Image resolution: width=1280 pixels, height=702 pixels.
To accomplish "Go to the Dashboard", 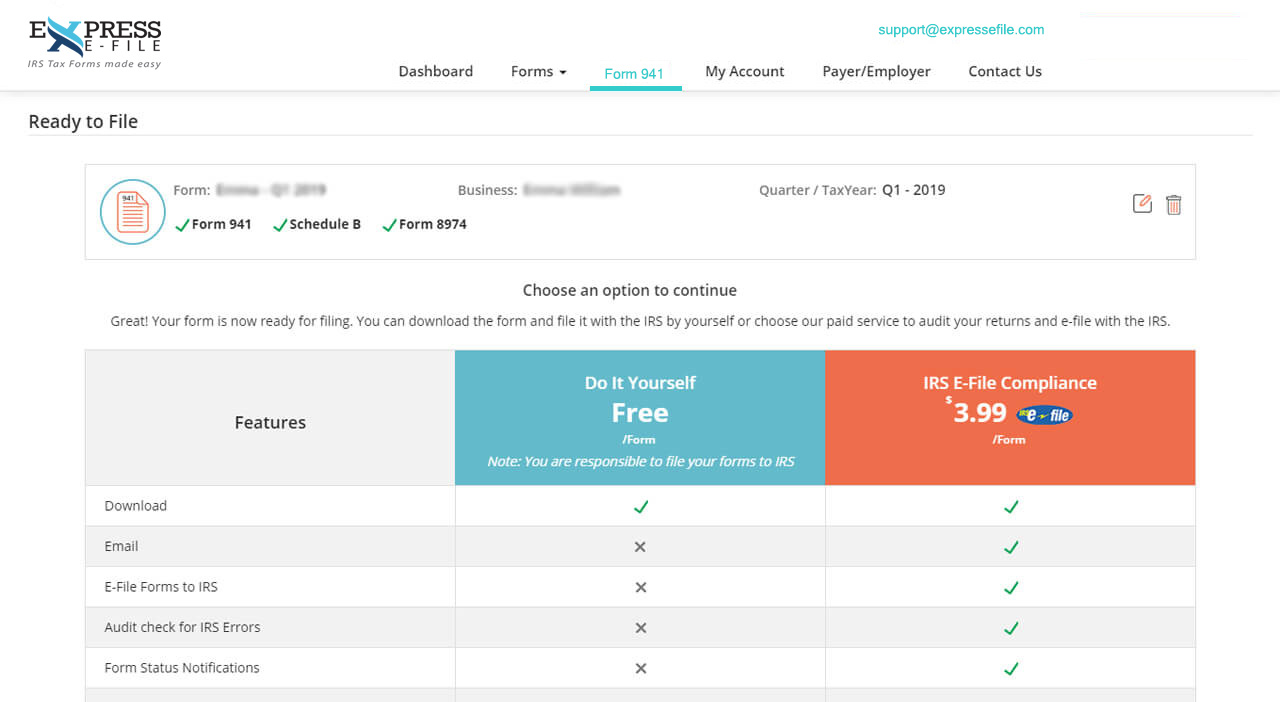I will (x=435, y=71).
